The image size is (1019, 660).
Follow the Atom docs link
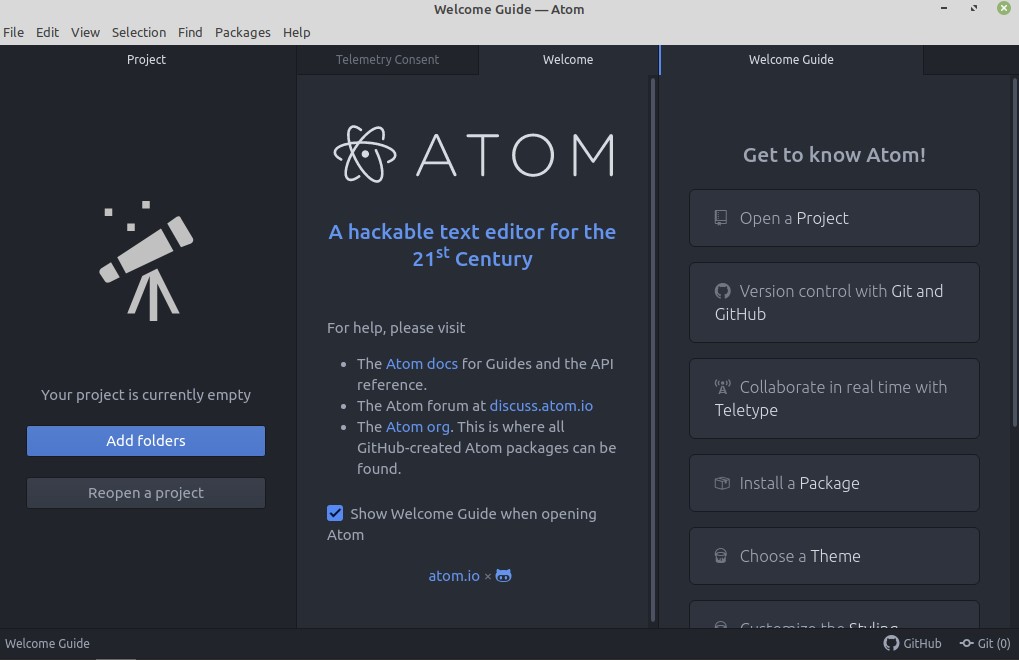[x=421, y=364]
